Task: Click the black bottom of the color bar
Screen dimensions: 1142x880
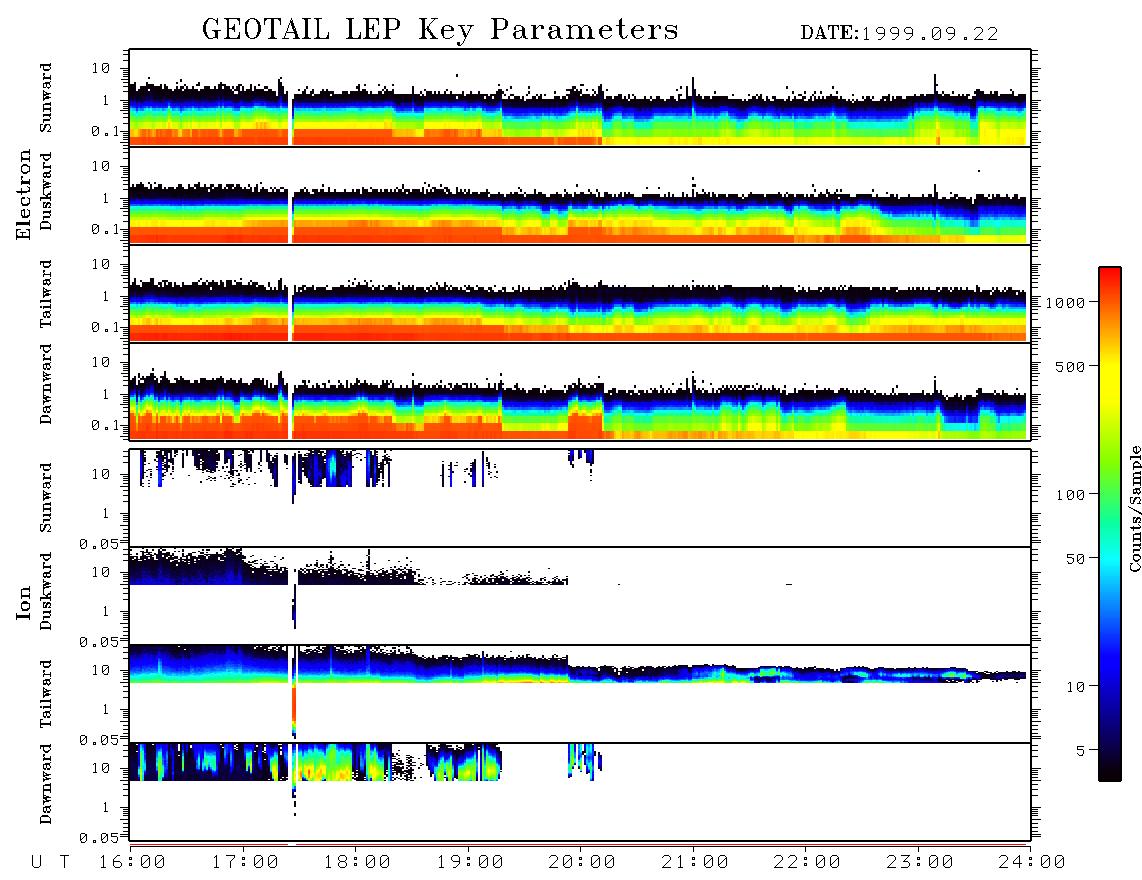Action: 1110,769
